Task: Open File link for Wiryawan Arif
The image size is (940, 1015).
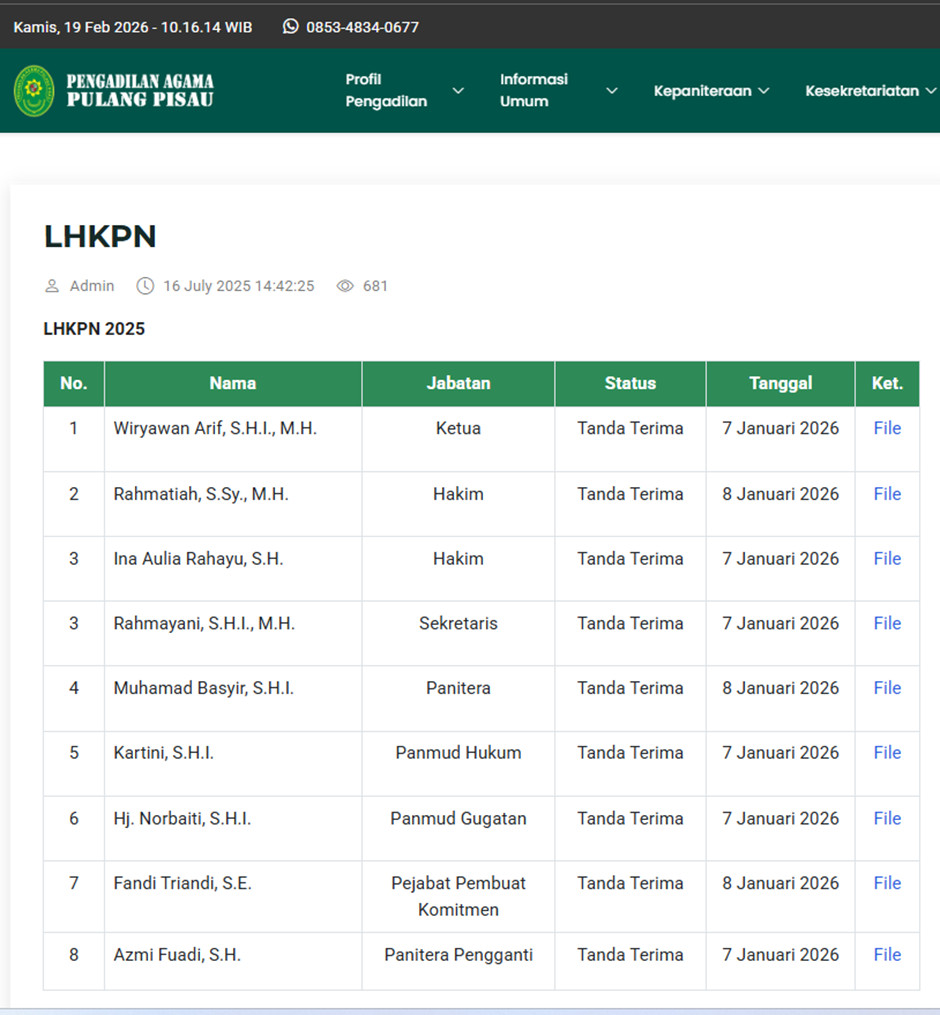Action: pyautogui.click(x=887, y=428)
